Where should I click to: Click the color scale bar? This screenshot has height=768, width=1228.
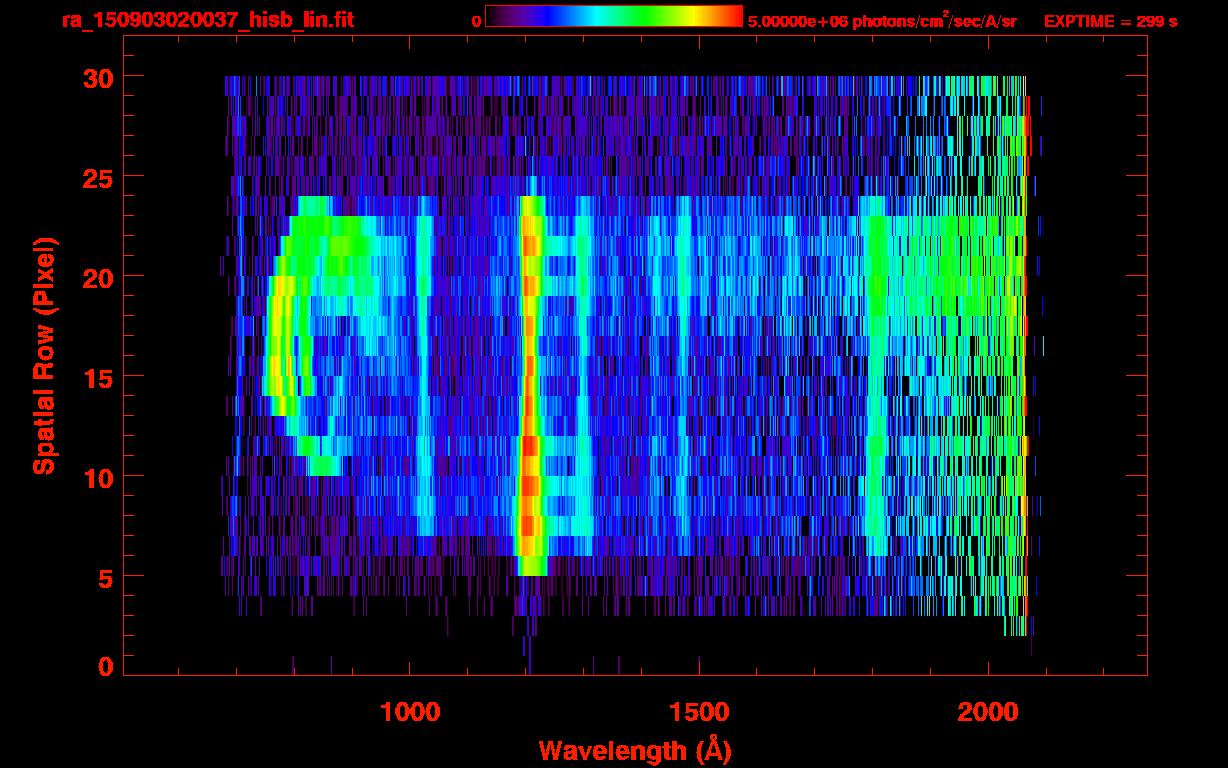(614, 17)
